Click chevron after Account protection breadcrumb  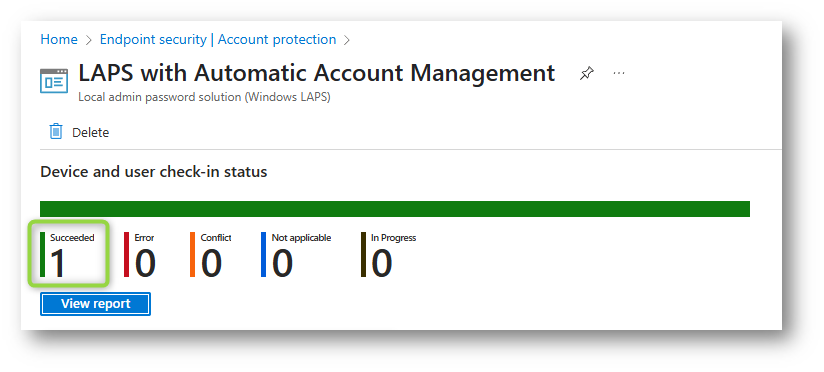(347, 40)
